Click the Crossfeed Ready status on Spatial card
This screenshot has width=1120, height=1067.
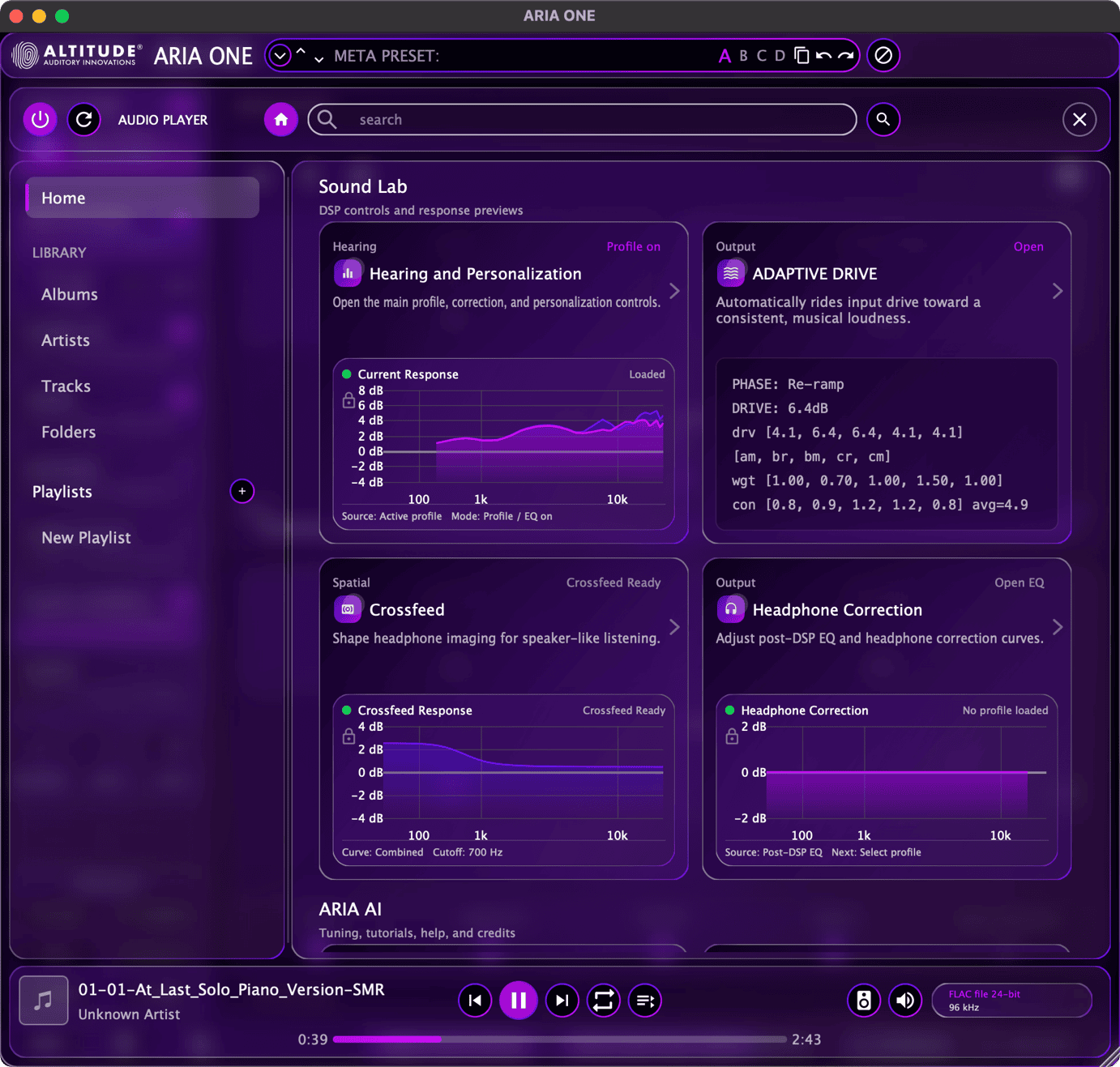pyautogui.click(x=613, y=583)
